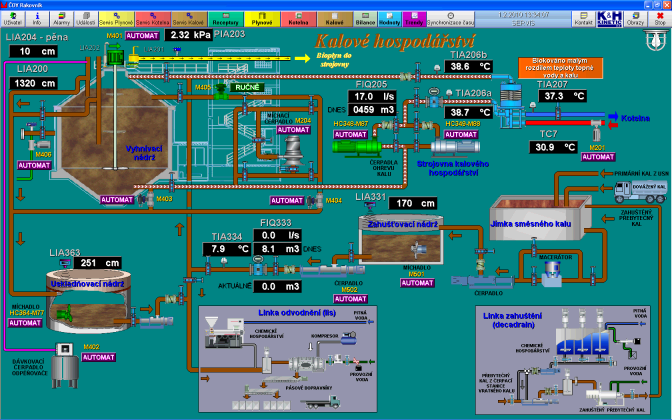Open the Události events log
672x420 pixels.
[86, 18]
